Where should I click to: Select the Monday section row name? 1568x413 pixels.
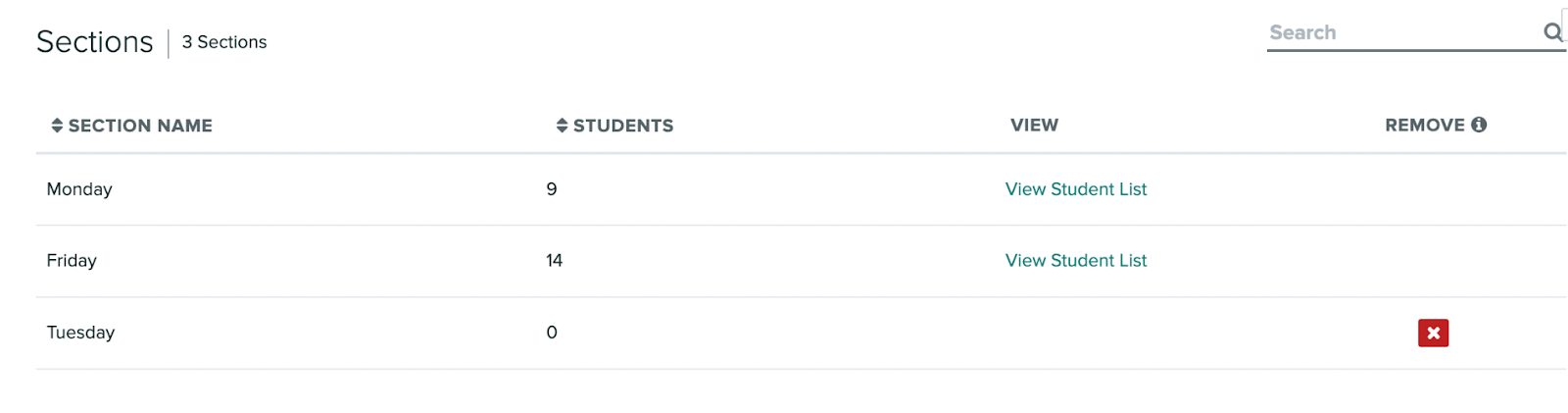[79, 189]
